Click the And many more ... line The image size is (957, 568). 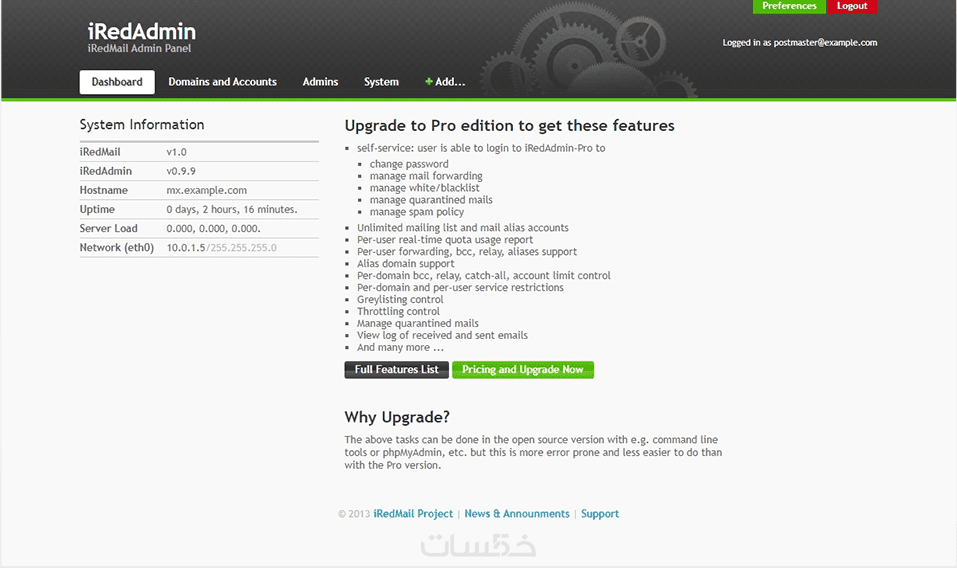point(400,347)
